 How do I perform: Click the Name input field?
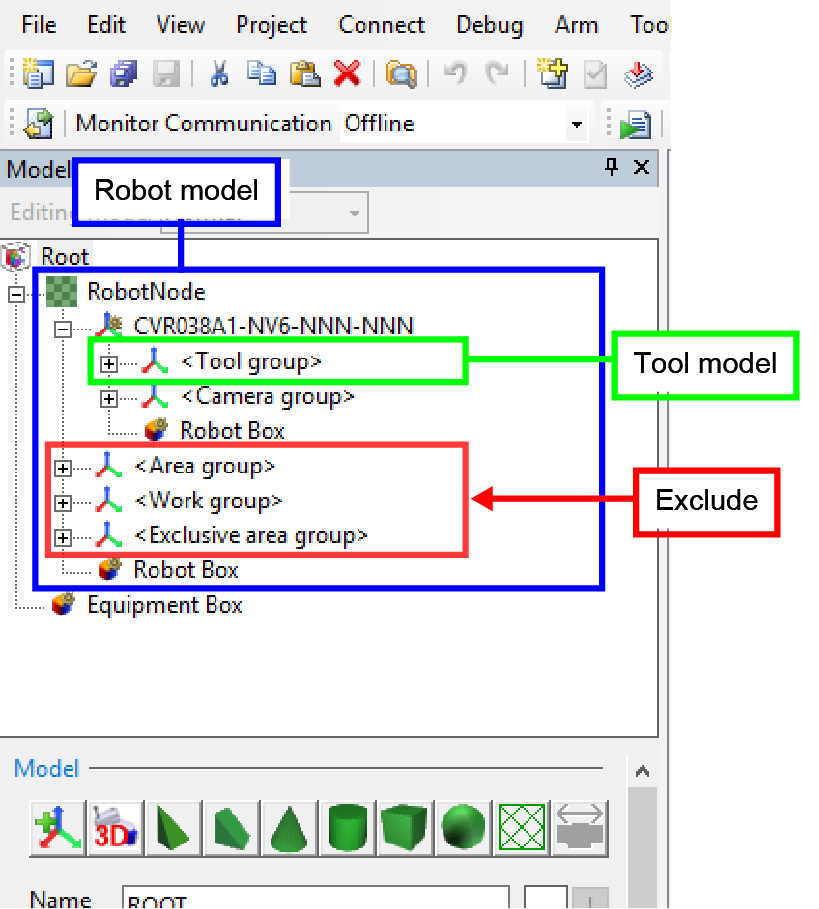pos(315,898)
